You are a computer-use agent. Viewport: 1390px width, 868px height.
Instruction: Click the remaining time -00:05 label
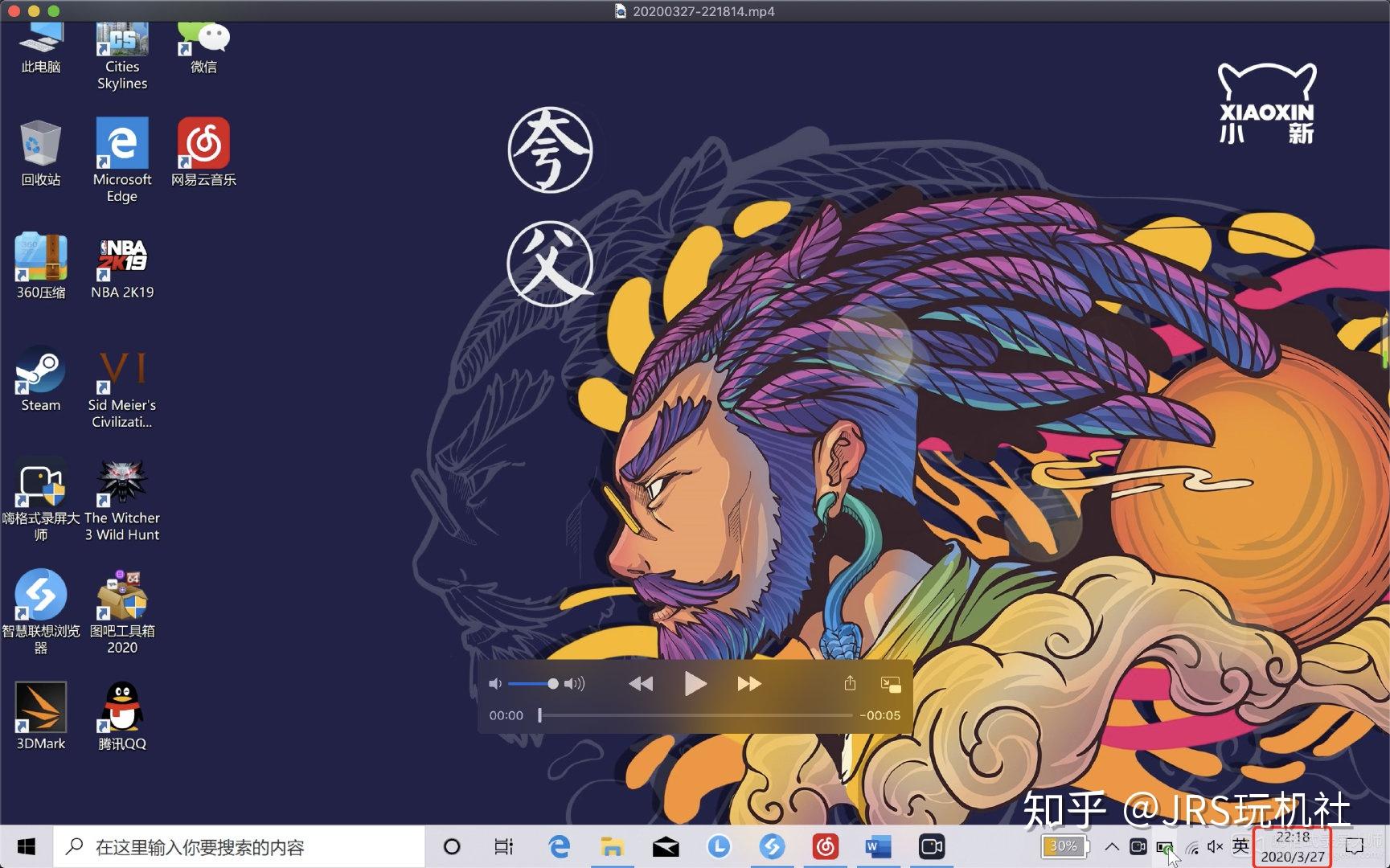point(880,715)
